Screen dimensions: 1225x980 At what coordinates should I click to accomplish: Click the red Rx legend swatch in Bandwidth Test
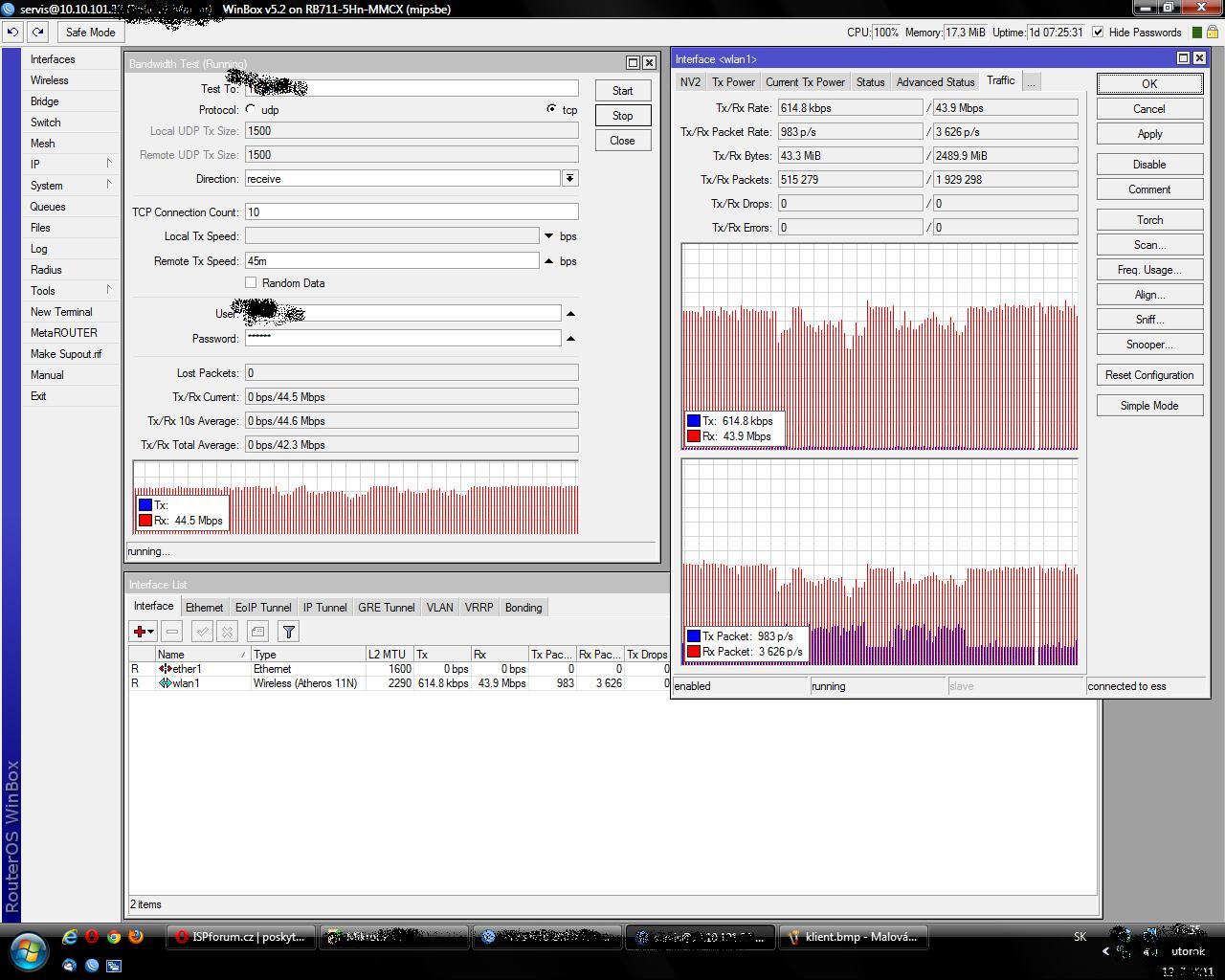click(x=145, y=521)
